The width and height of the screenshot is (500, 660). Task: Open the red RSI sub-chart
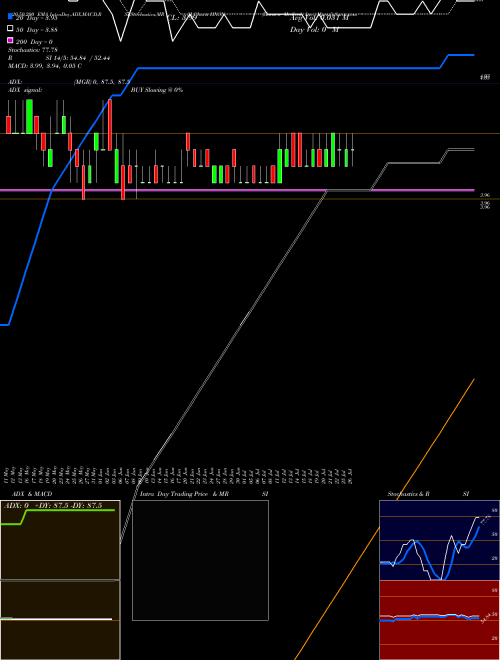point(439,620)
